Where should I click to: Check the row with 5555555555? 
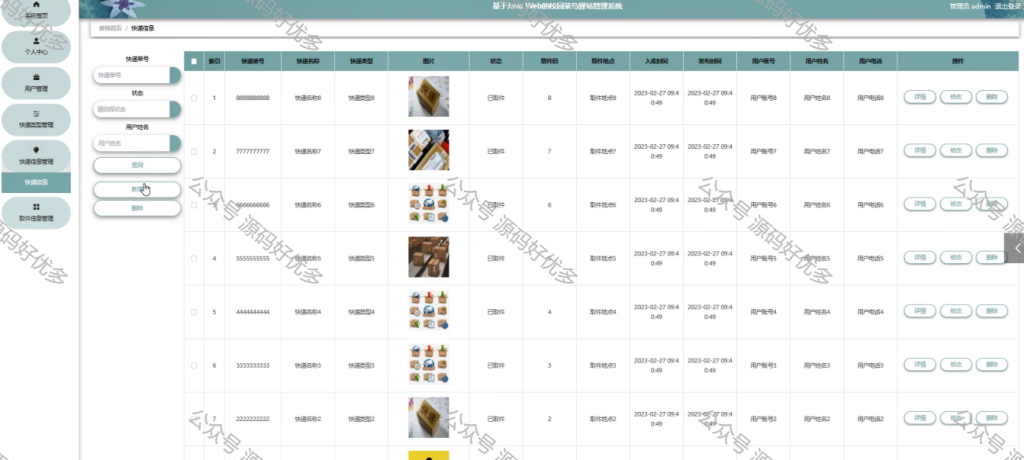coord(194,259)
